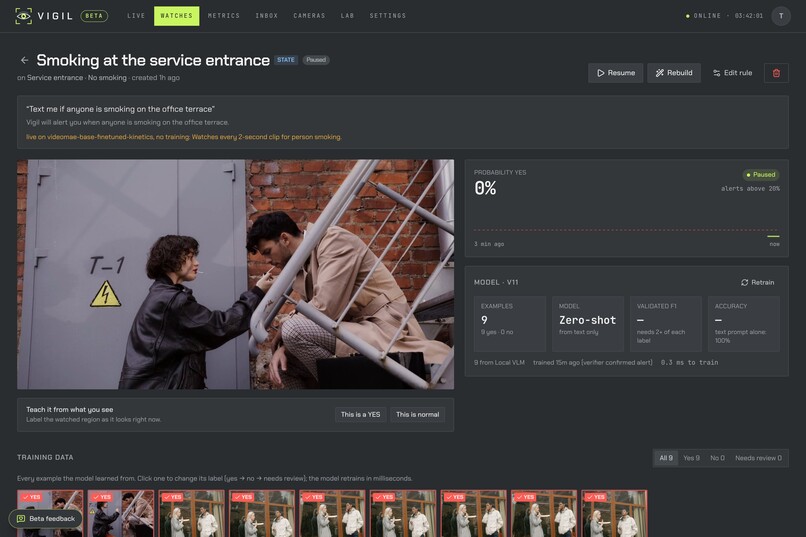The image size is (806, 537).
Task: Click '9 from Local VLM' text
Action: [499, 362]
